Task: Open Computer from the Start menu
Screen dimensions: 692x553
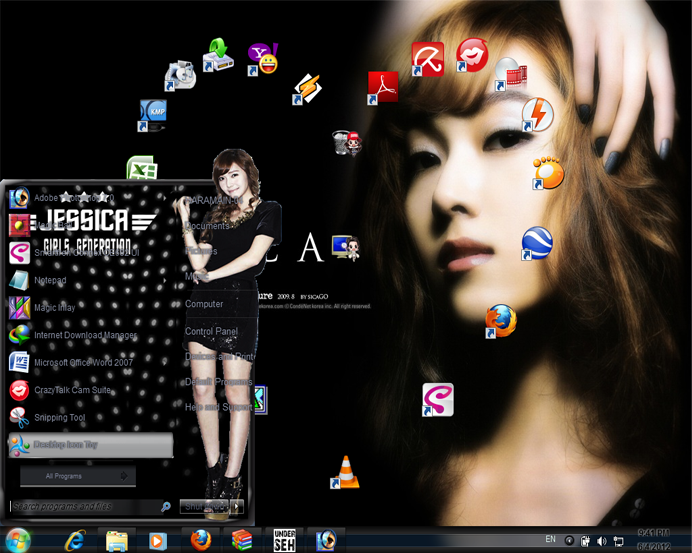Action: (x=204, y=304)
